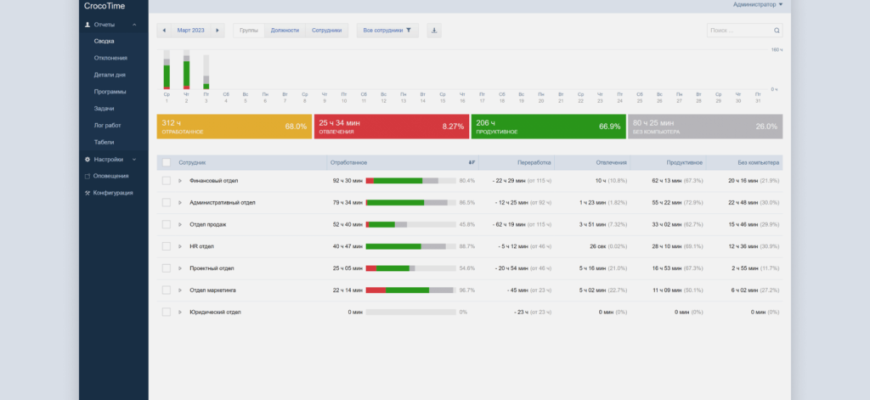Screen dimensions: 870x400
Task: Check the box next to Отдел продаж
Action: (166, 224)
